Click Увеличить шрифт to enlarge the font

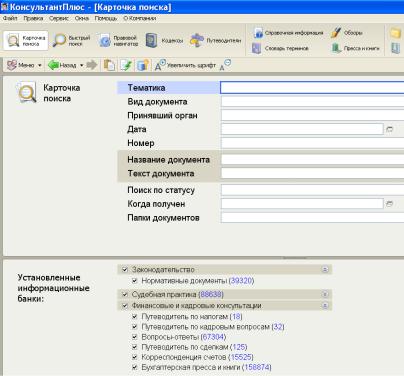pos(185,65)
